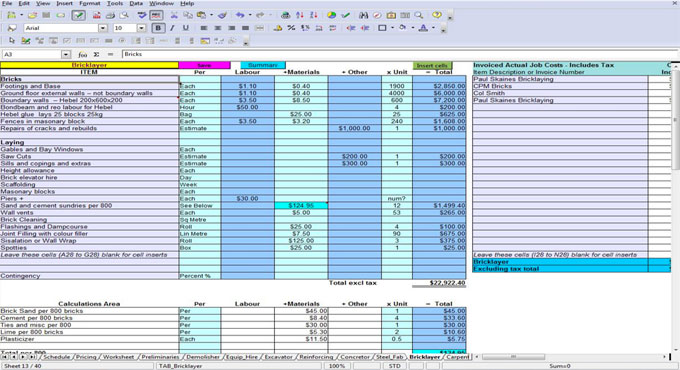The image size is (680, 370).
Task: Switch to the Pricing sheet tab
Action: coord(86,357)
